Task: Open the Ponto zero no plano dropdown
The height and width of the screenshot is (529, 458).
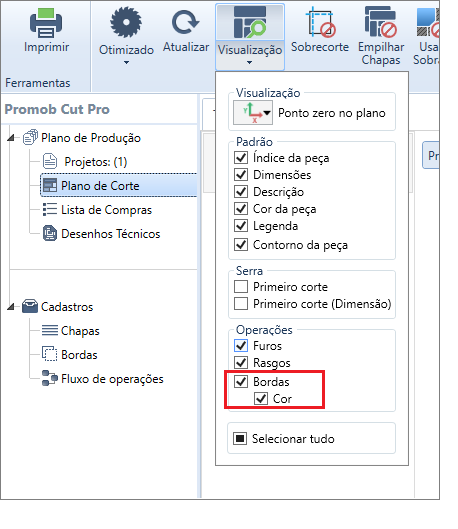Action: click(x=253, y=113)
